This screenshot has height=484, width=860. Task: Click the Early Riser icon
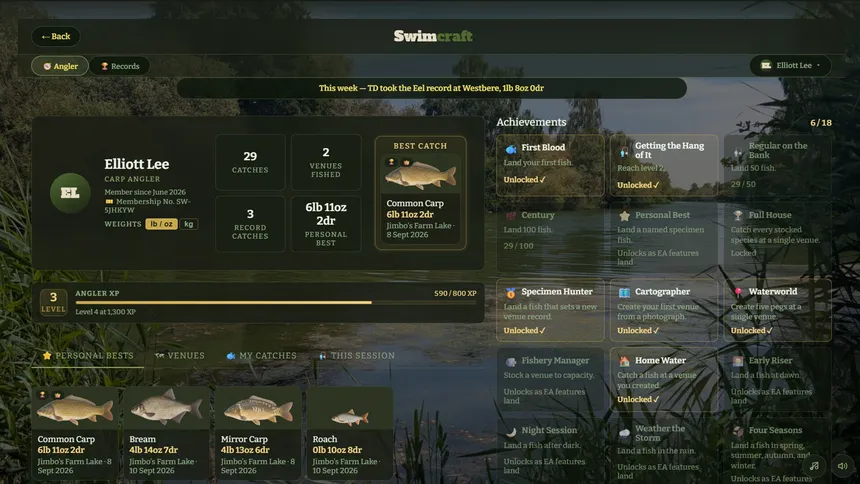coord(738,361)
